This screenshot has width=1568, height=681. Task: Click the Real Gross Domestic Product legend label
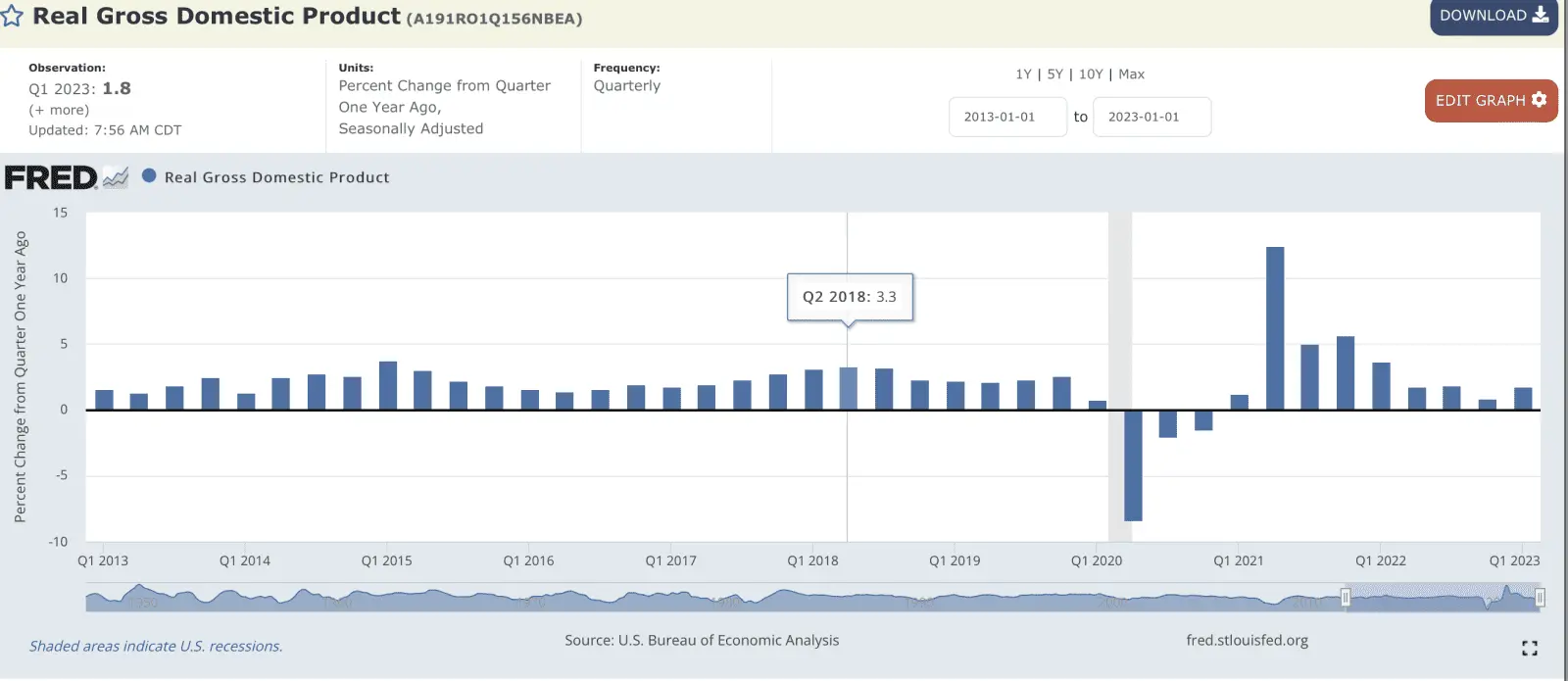click(x=276, y=177)
